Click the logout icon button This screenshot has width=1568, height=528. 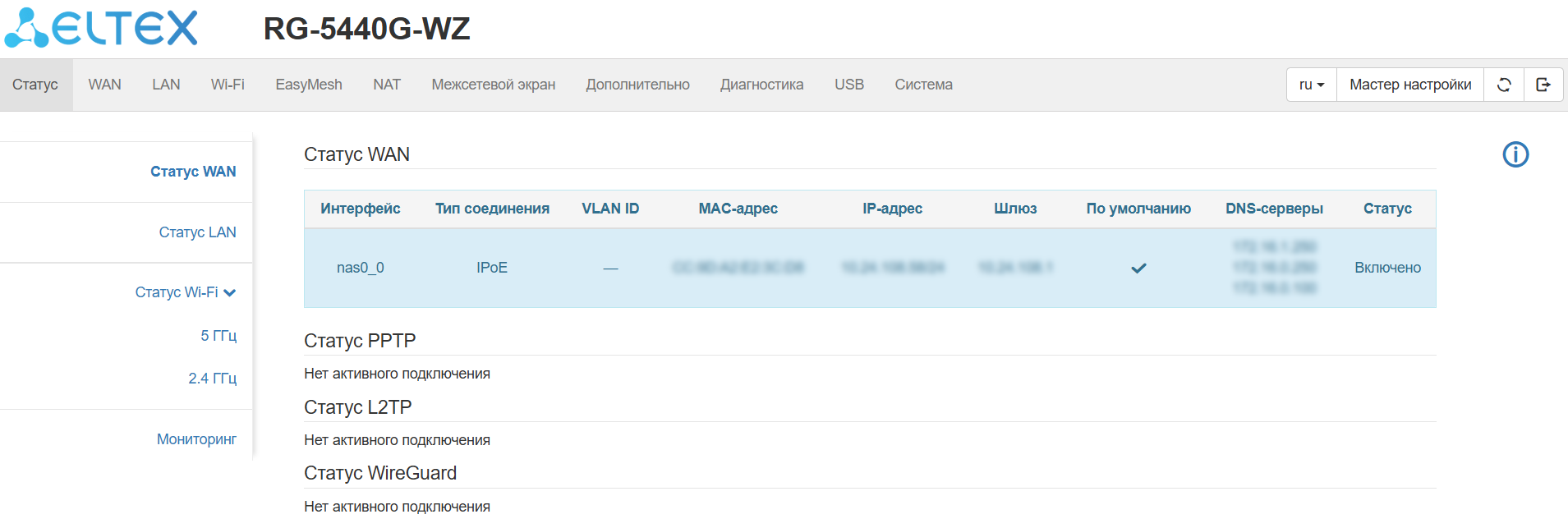(1543, 85)
